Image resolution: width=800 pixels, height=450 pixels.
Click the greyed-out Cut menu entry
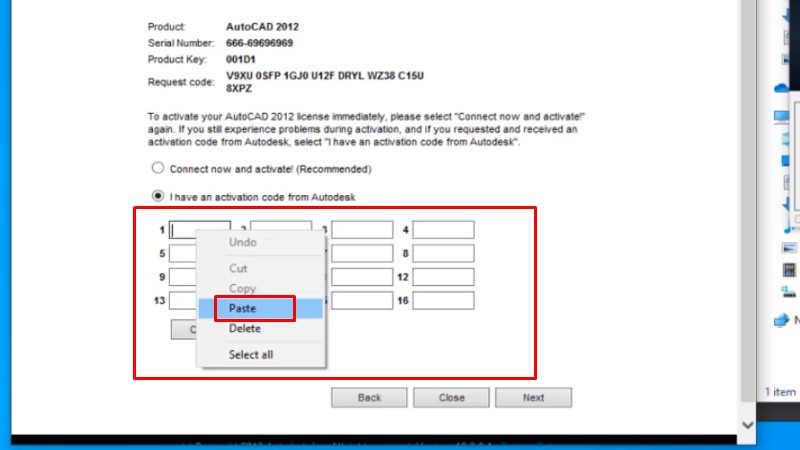[x=238, y=268]
